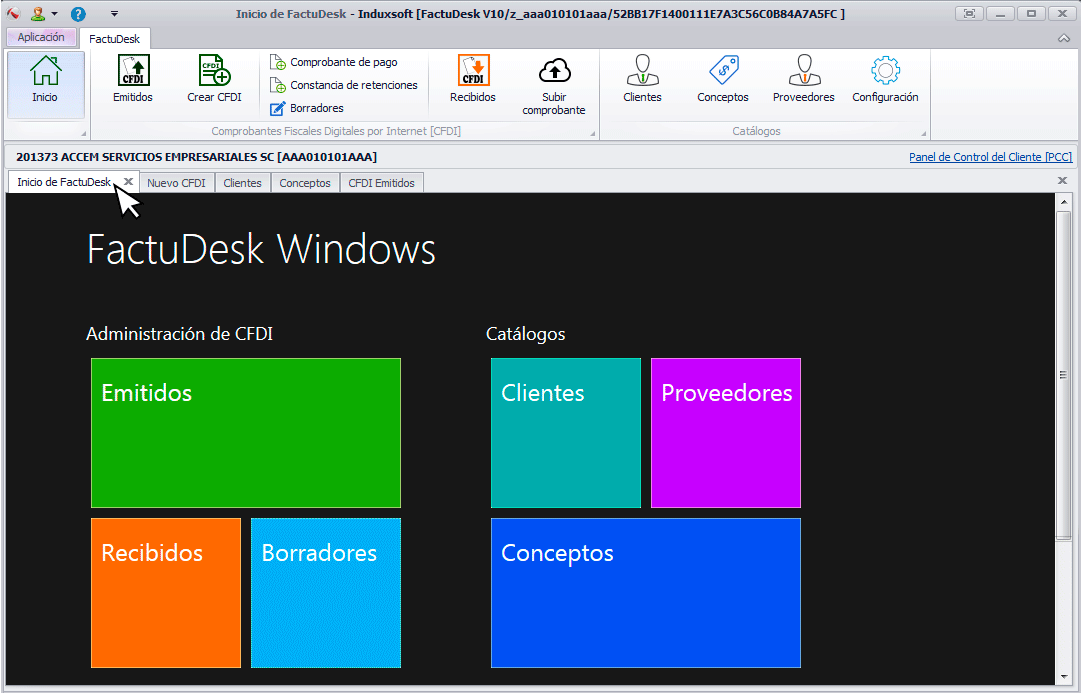Switch to the CFDI Emitidos tab
The height and width of the screenshot is (693, 1081).
[x=381, y=183]
